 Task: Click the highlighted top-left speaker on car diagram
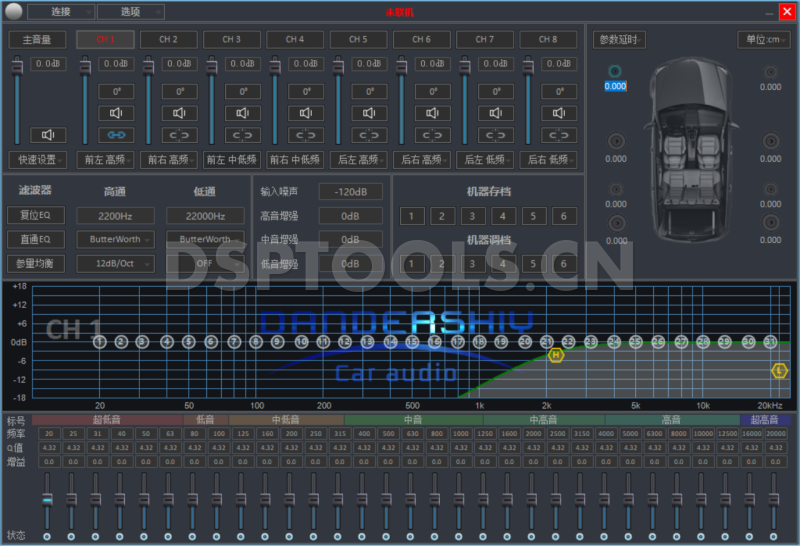[615, 72]
